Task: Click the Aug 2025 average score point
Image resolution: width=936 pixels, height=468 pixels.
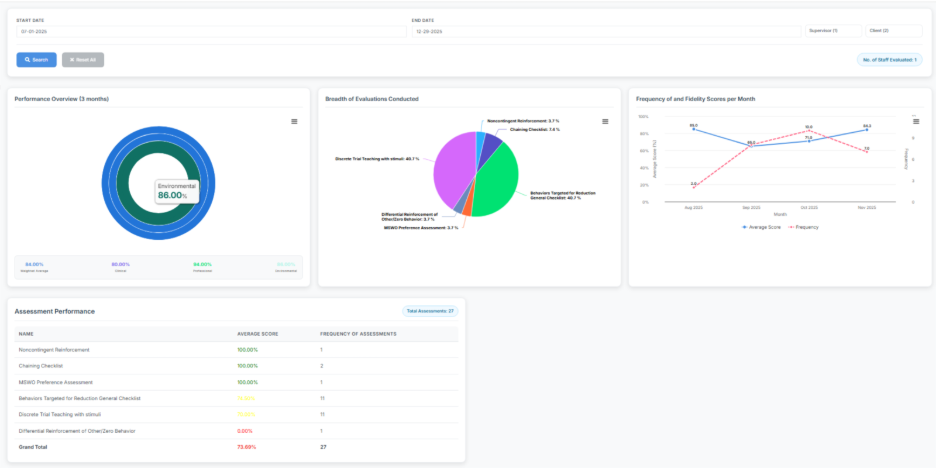Action: click(x=693, y=129)
